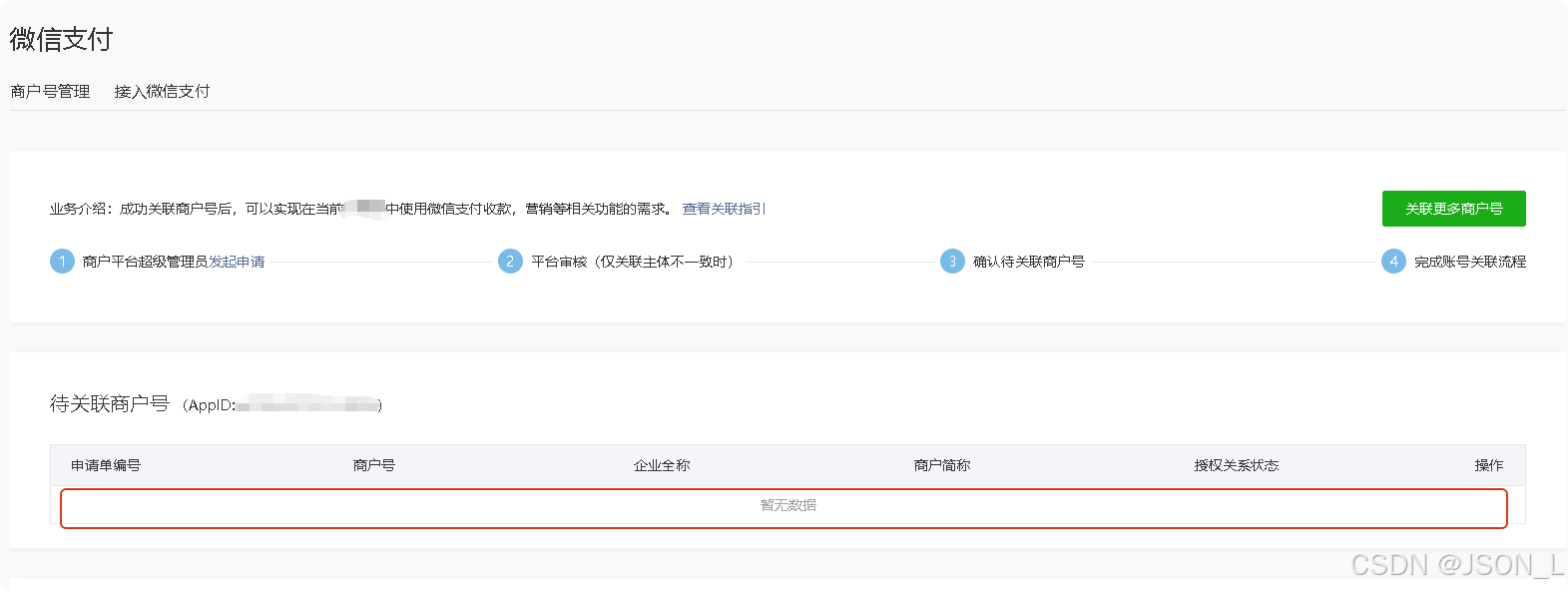Click the 暂无数据 empty table message
Image resolution: width=1568 pixels, height=592 pixels.
click(788, 505)
